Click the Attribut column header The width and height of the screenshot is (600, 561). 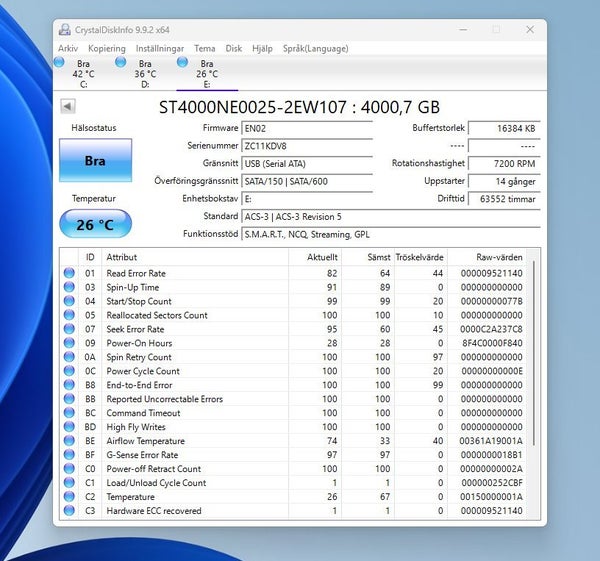(195, 257)
